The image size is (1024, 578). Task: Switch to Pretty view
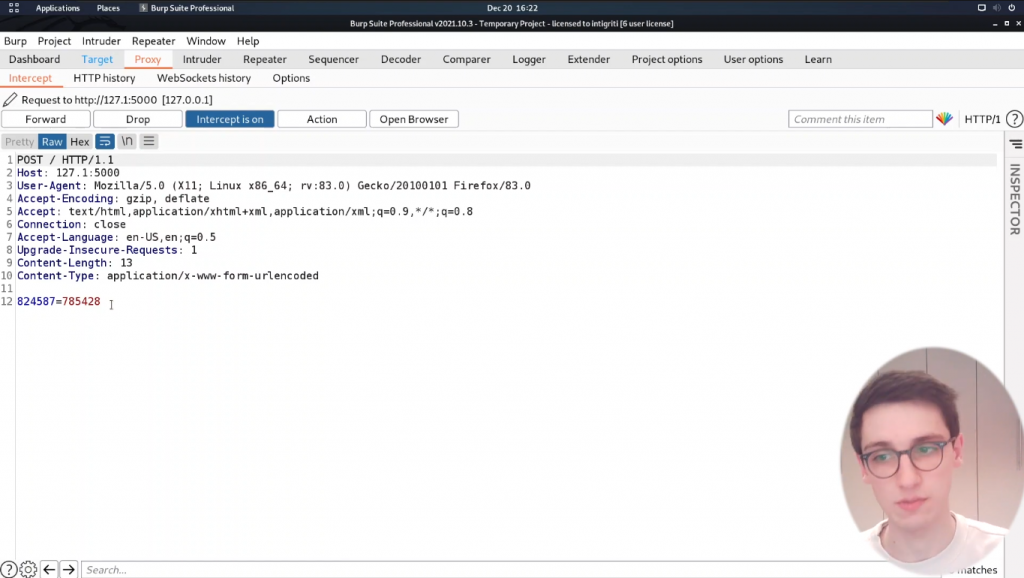tap(20, 142)
